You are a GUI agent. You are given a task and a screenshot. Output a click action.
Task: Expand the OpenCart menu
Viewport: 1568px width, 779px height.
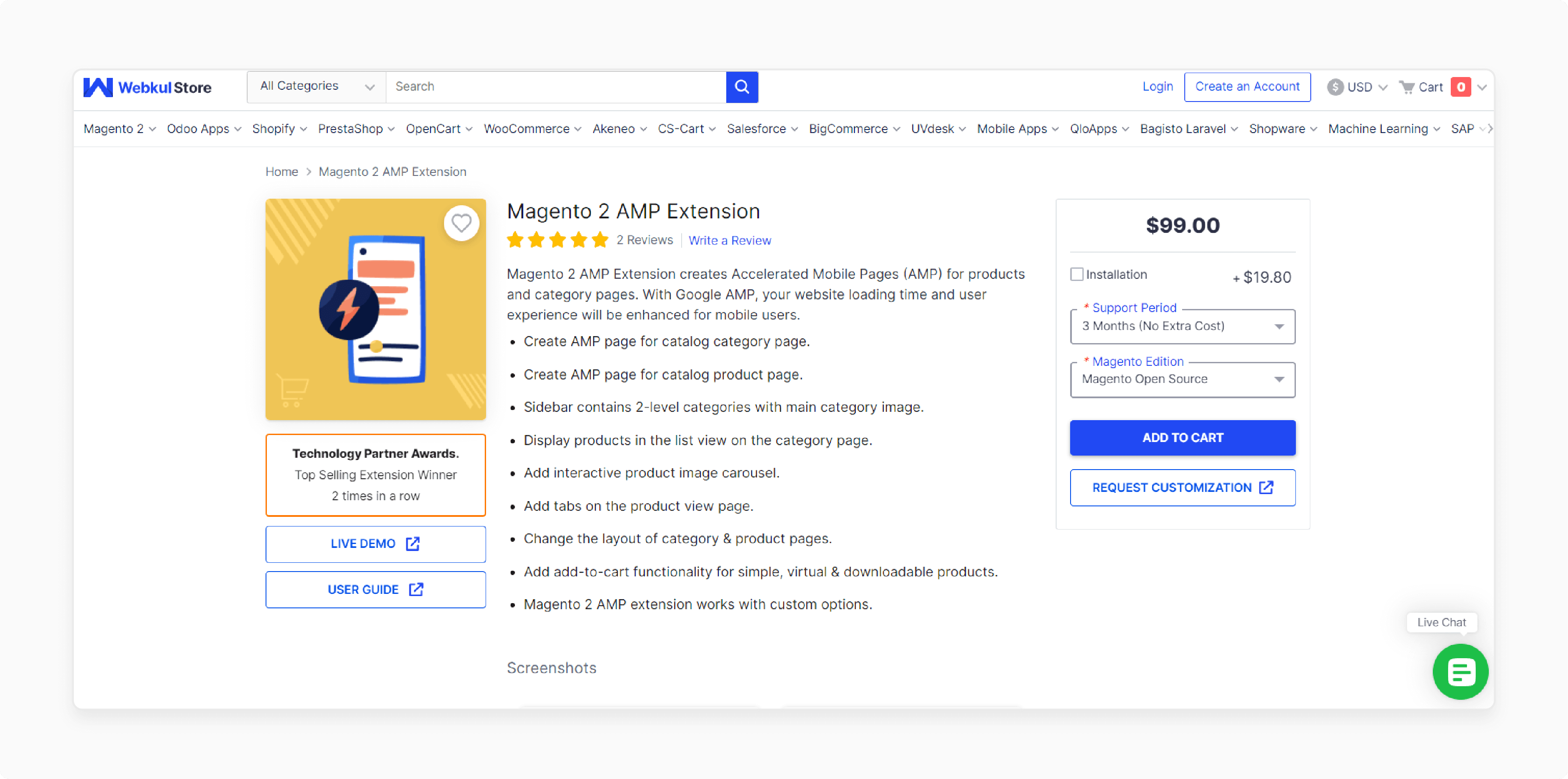[x=439, y=129]
